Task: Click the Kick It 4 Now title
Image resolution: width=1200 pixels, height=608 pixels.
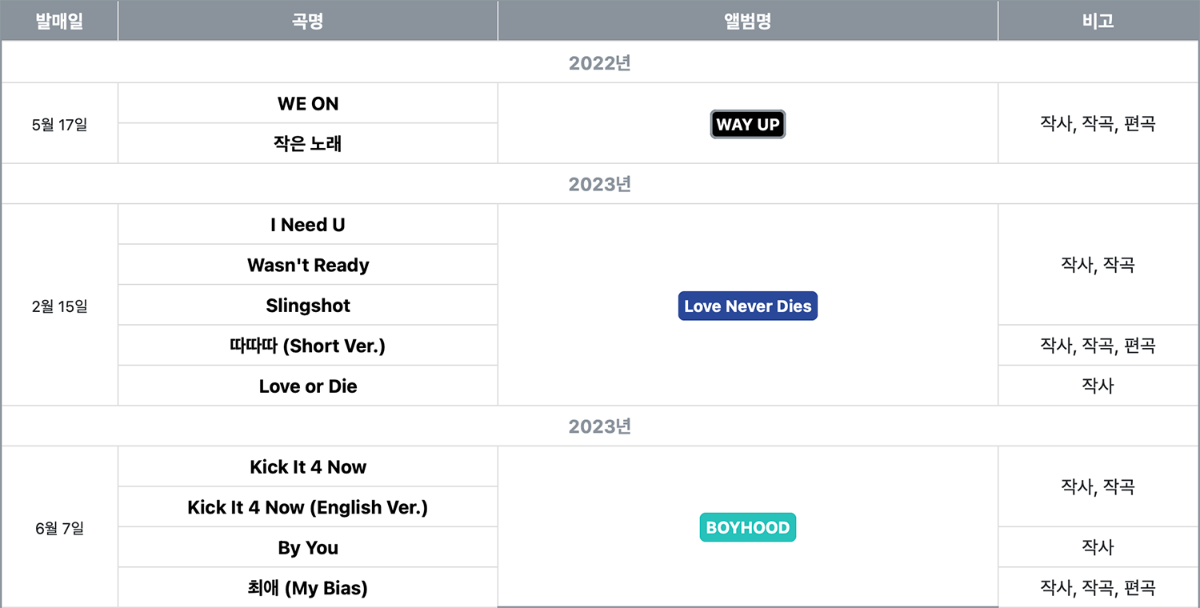Action: [x=308, y=467]
